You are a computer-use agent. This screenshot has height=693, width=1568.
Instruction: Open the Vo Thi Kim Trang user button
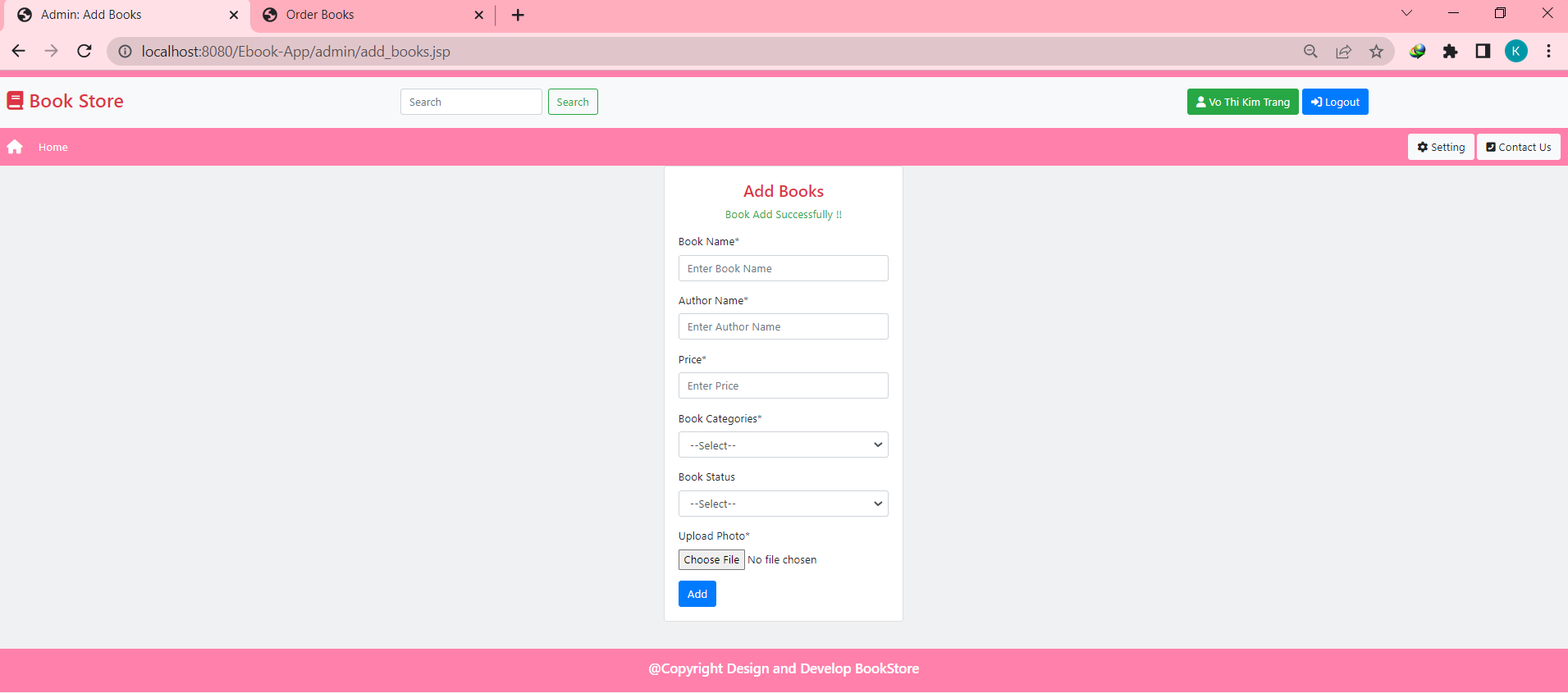(1242, 102)
